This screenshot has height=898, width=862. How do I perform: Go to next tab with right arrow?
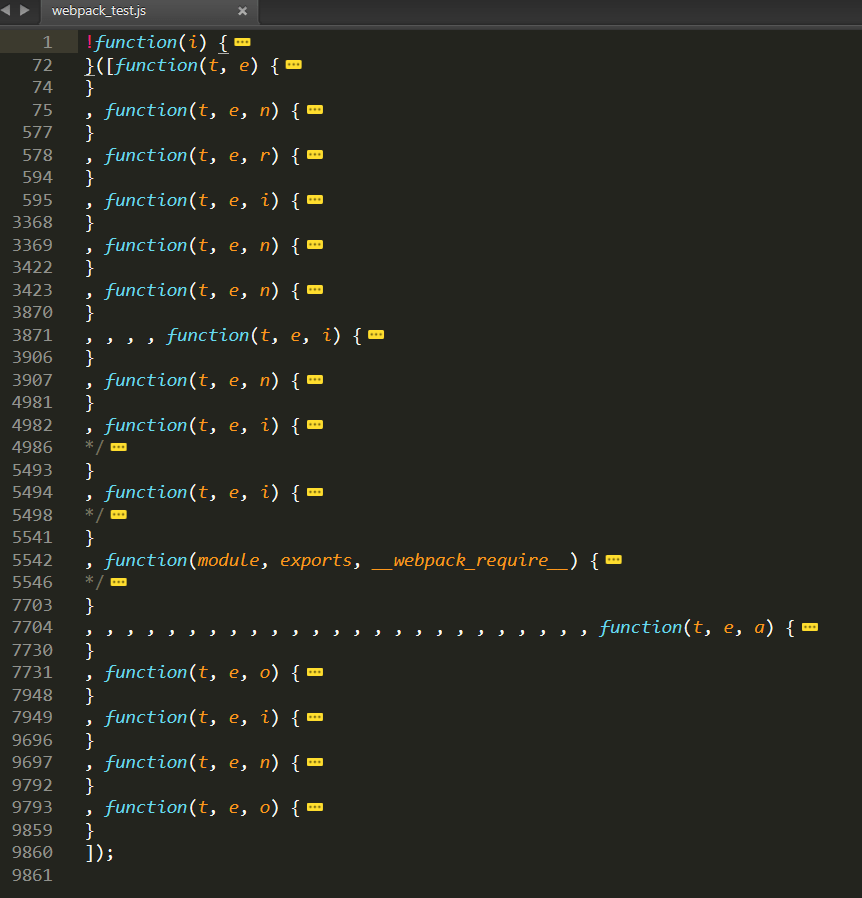24,10
